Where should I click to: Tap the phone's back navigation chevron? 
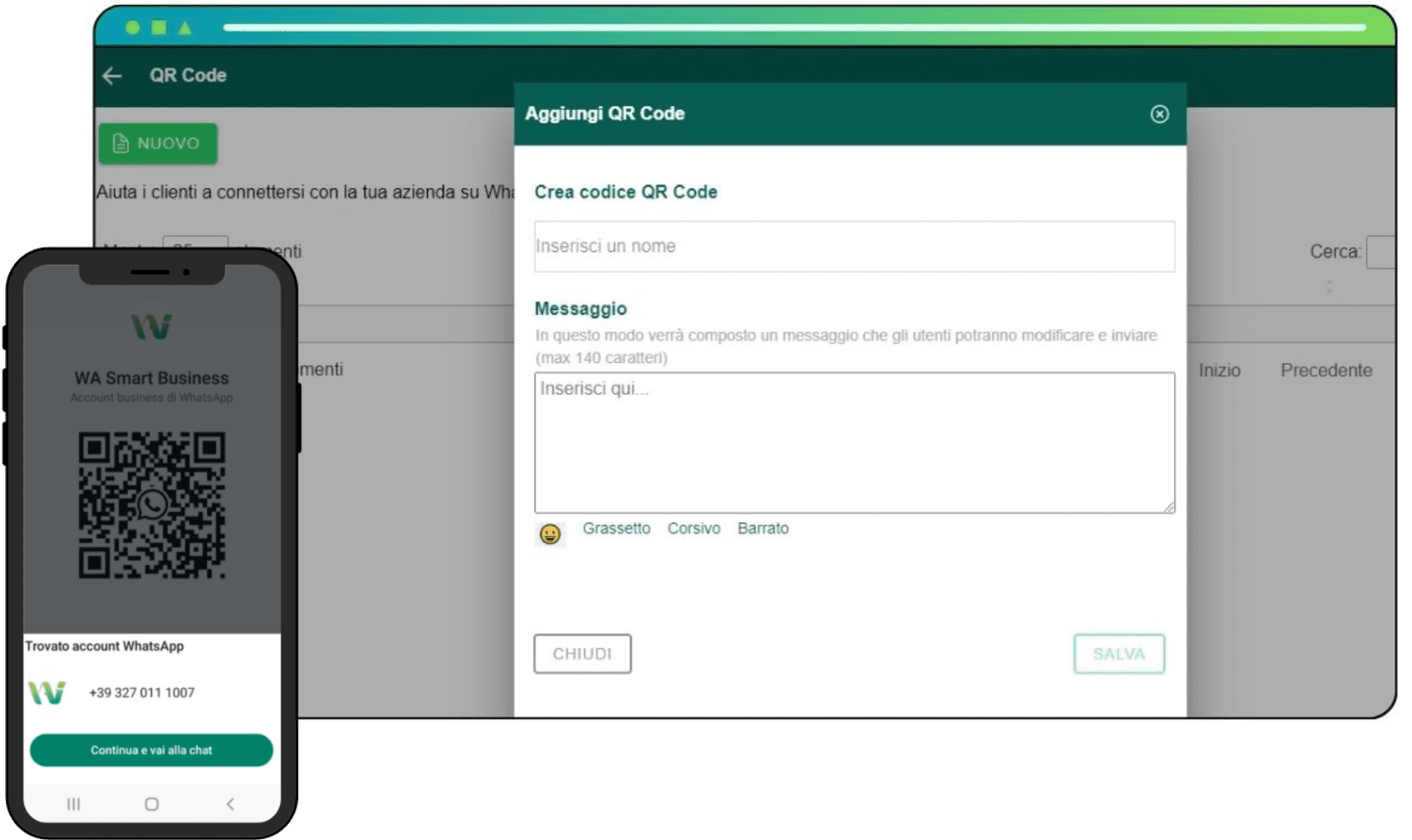point(229,804)
